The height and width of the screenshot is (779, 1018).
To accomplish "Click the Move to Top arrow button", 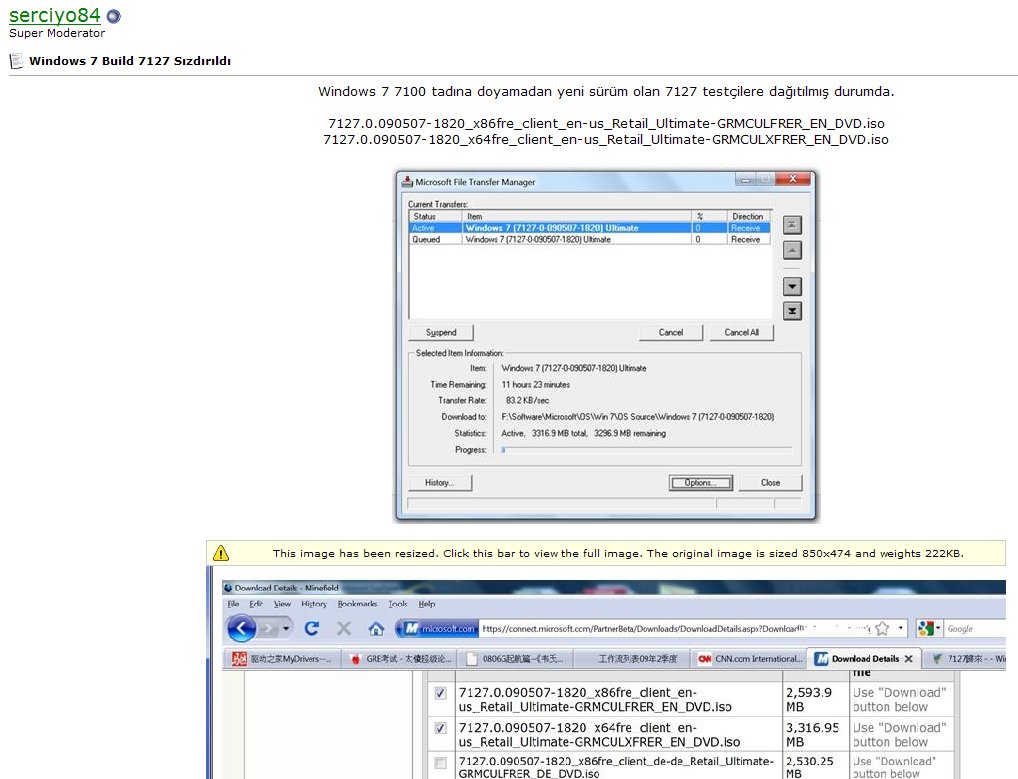I will click(792, 225).
